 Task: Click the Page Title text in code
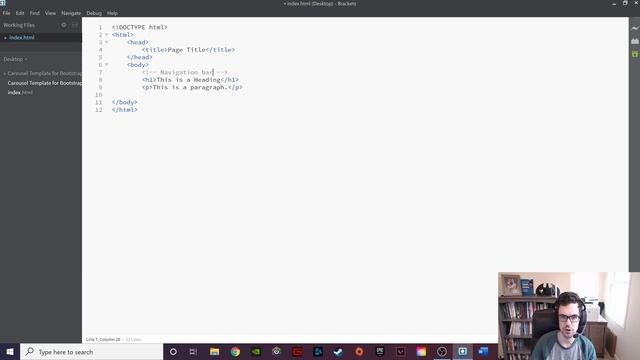[187, 50]
